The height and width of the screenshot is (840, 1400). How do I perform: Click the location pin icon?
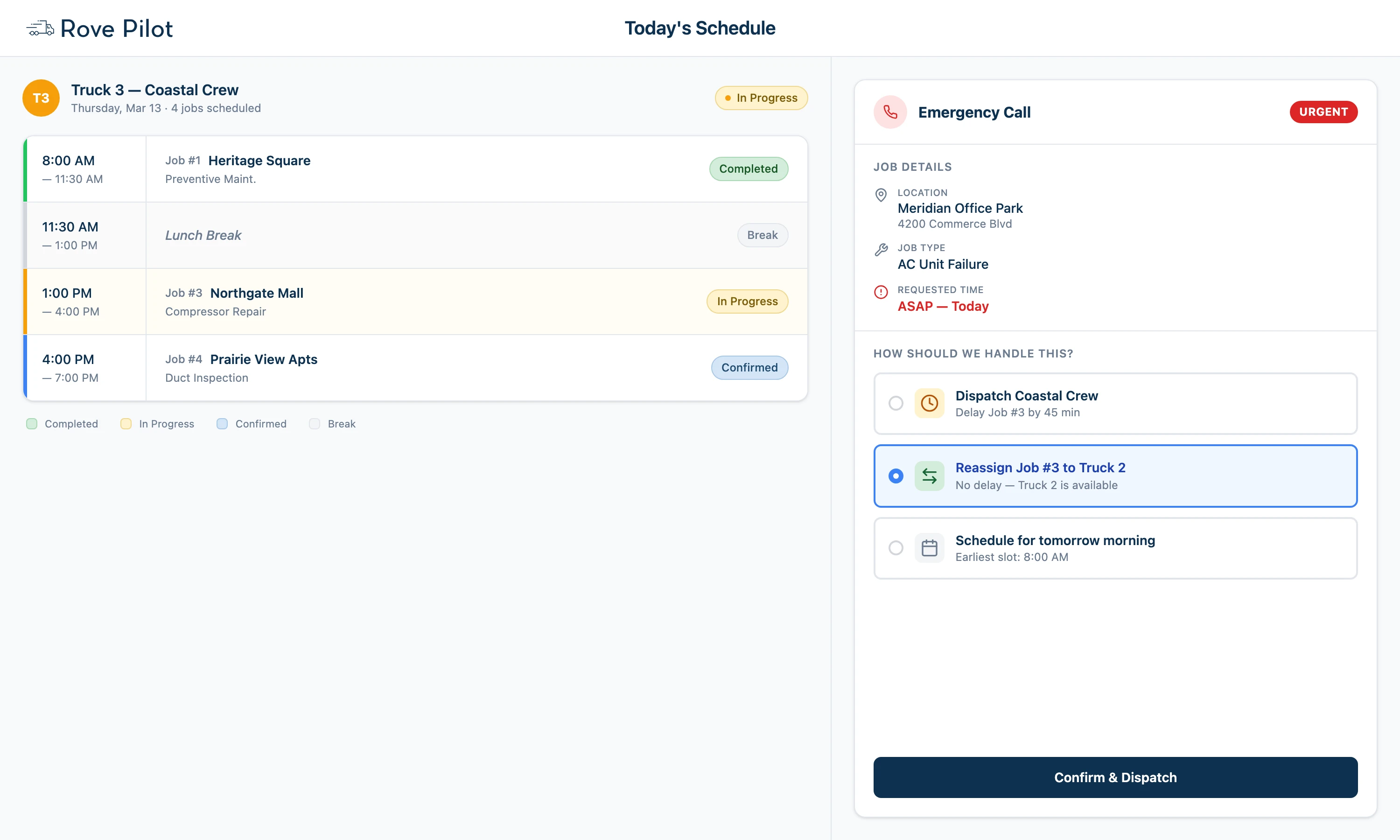click(881, 195)
